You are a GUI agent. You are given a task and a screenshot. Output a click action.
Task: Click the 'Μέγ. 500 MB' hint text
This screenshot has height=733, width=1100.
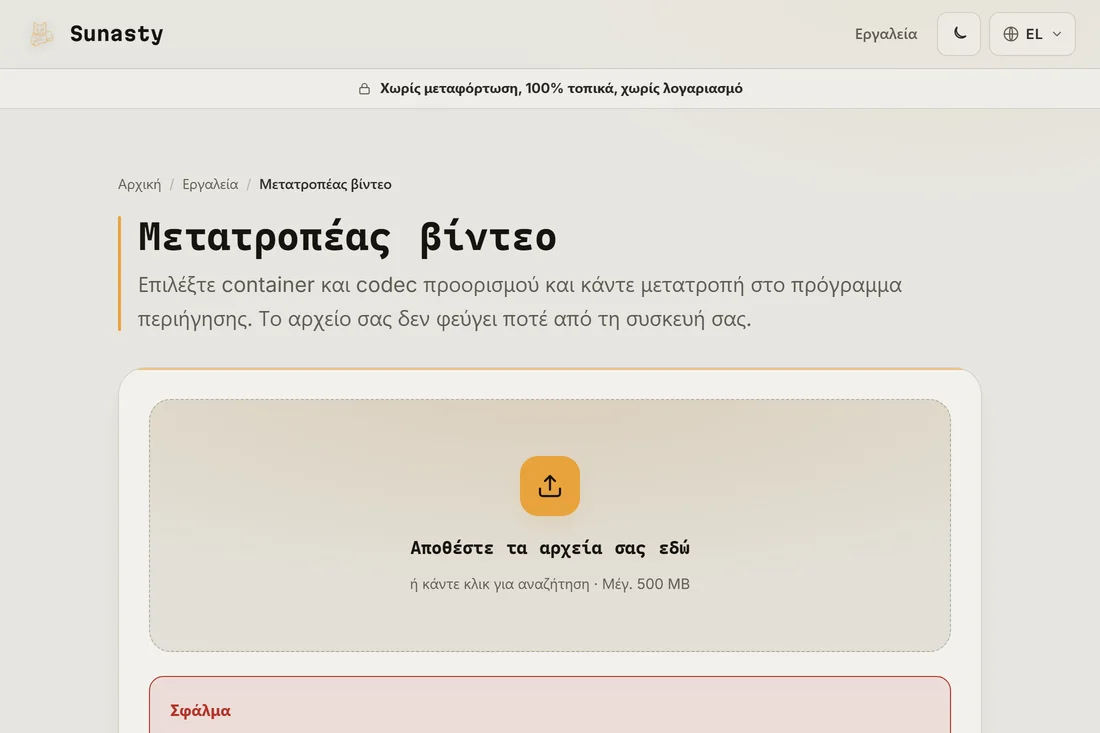tap(645, 584)
